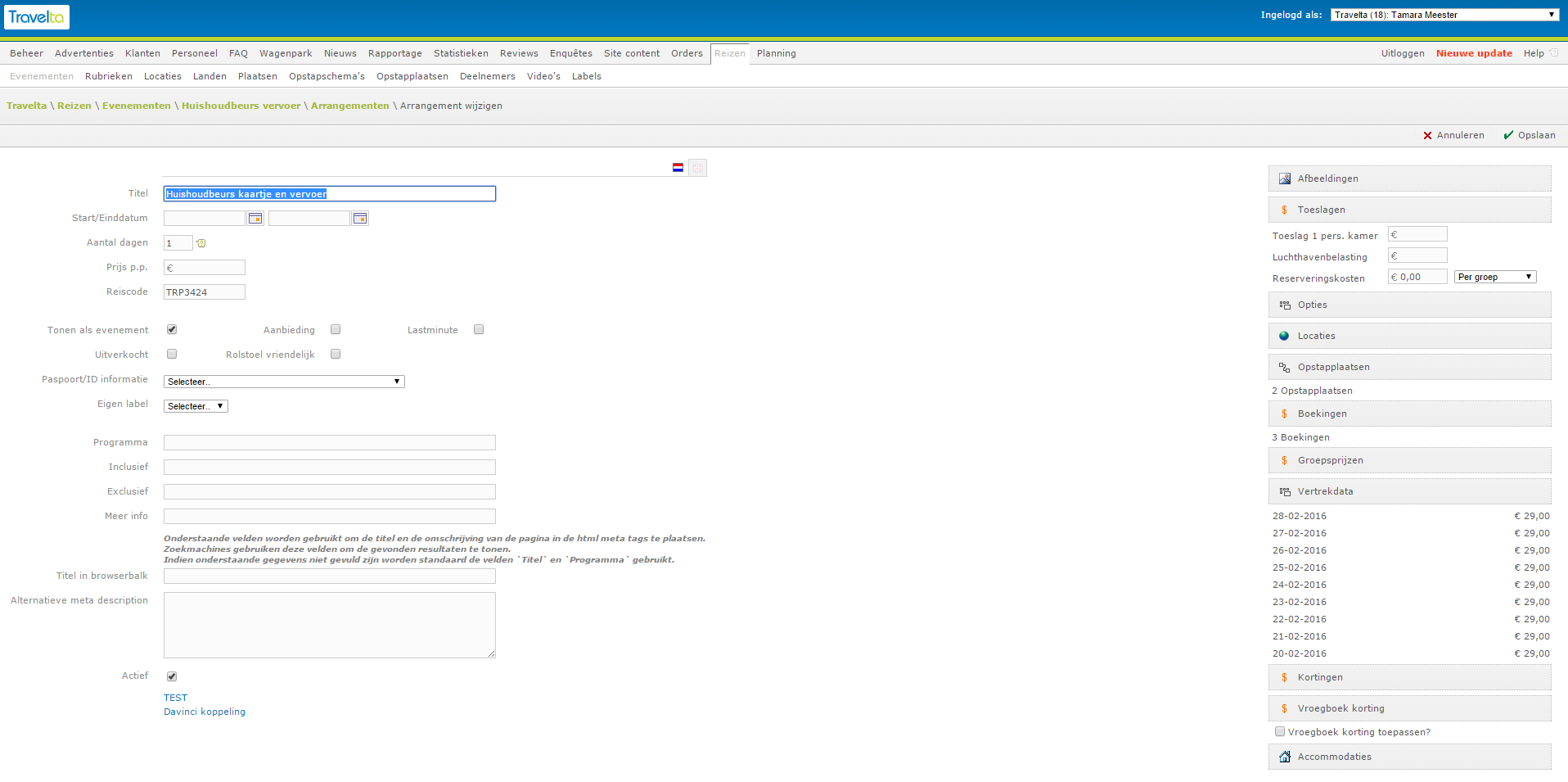This screenshot has height=782, width=1568.
Task: Click the Locaties globe icon
Action: pos(1284,336)
